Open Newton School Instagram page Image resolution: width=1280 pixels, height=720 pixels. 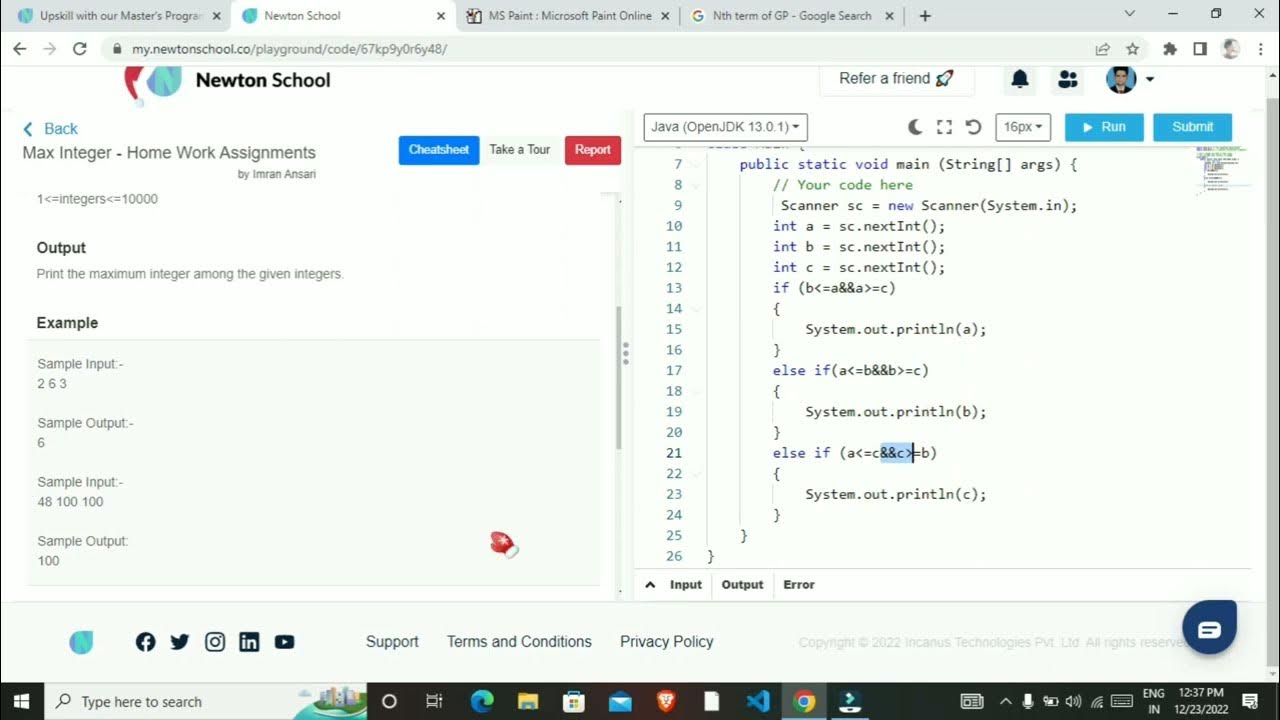(215, 642)
